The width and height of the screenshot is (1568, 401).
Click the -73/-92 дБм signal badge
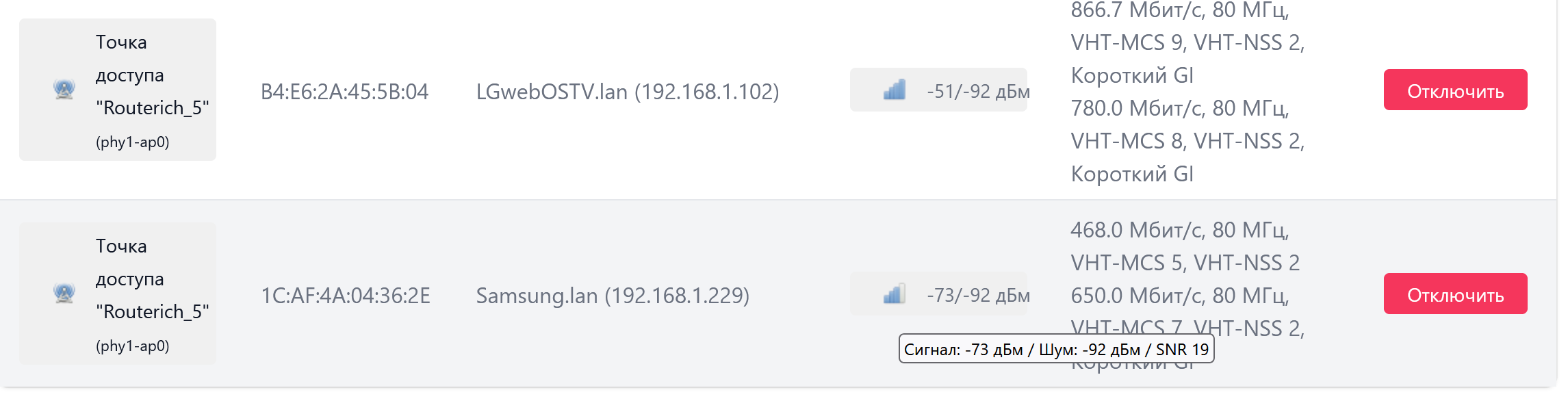tap(938, 294)
